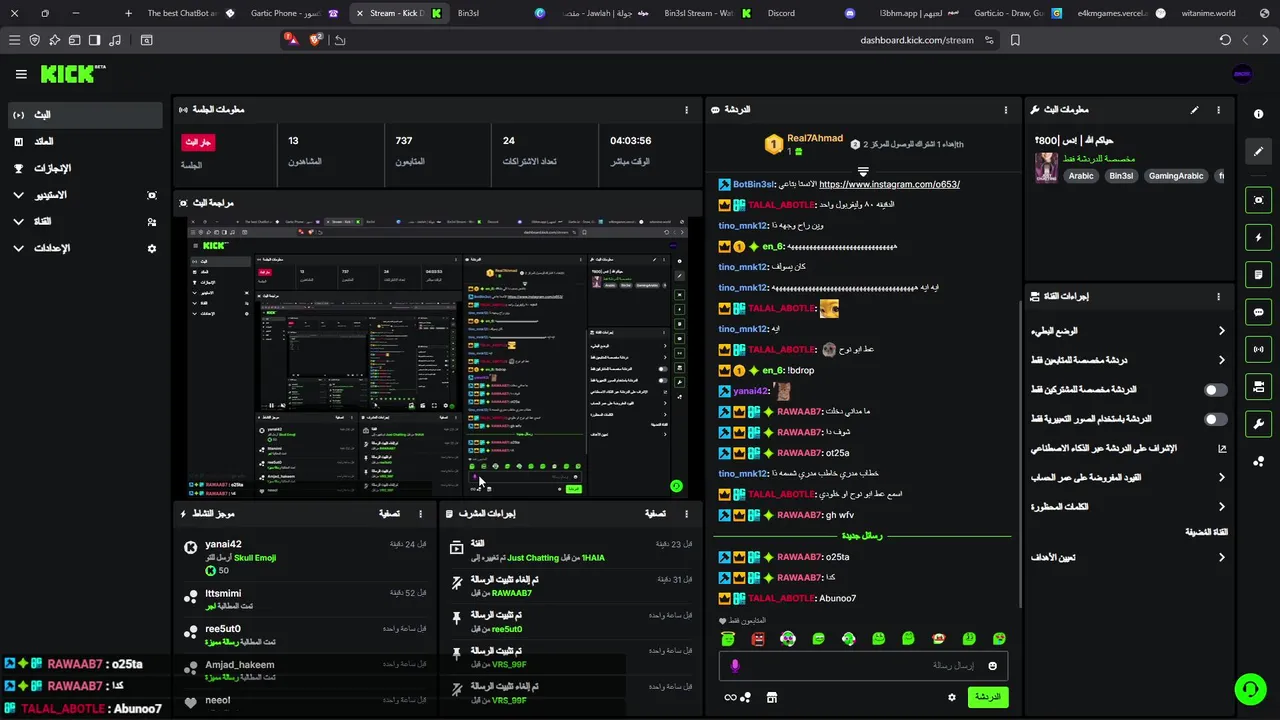Open the instagram.com link in chat
This screenshot has height=720, width=1280.
[x=889, y=184]
